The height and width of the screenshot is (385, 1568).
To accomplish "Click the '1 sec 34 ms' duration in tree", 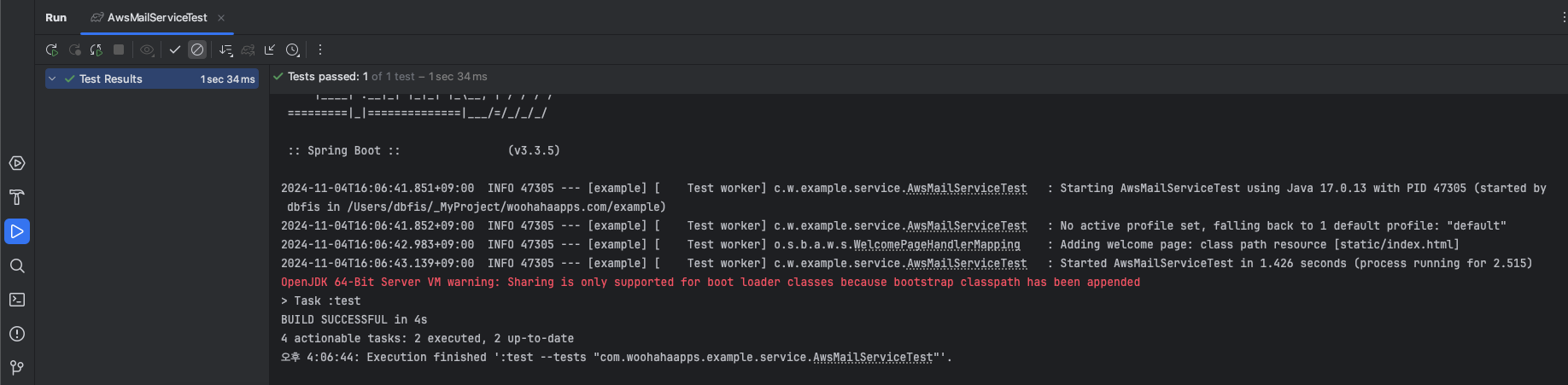I will click(227, 79).
